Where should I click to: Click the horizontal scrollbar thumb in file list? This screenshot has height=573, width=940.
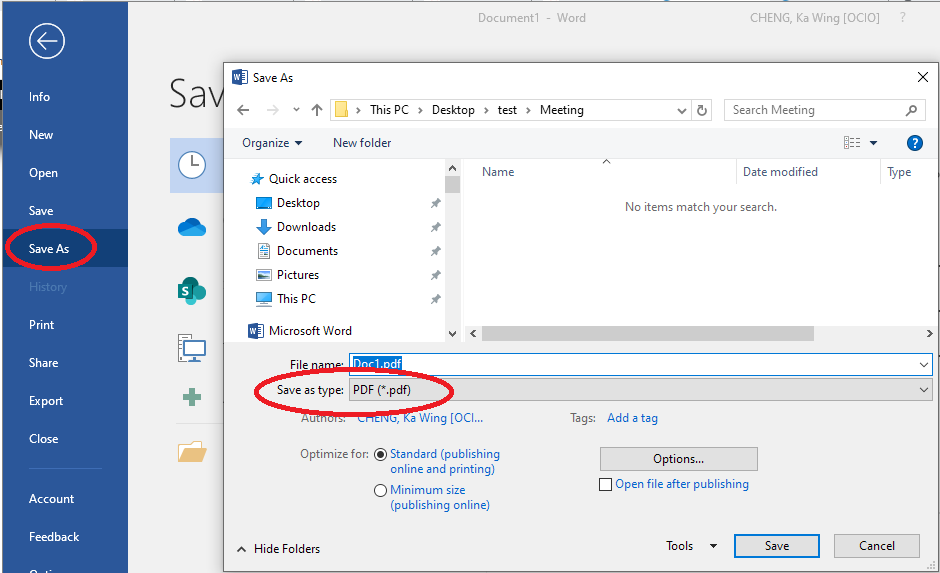(x=647, y=333)
